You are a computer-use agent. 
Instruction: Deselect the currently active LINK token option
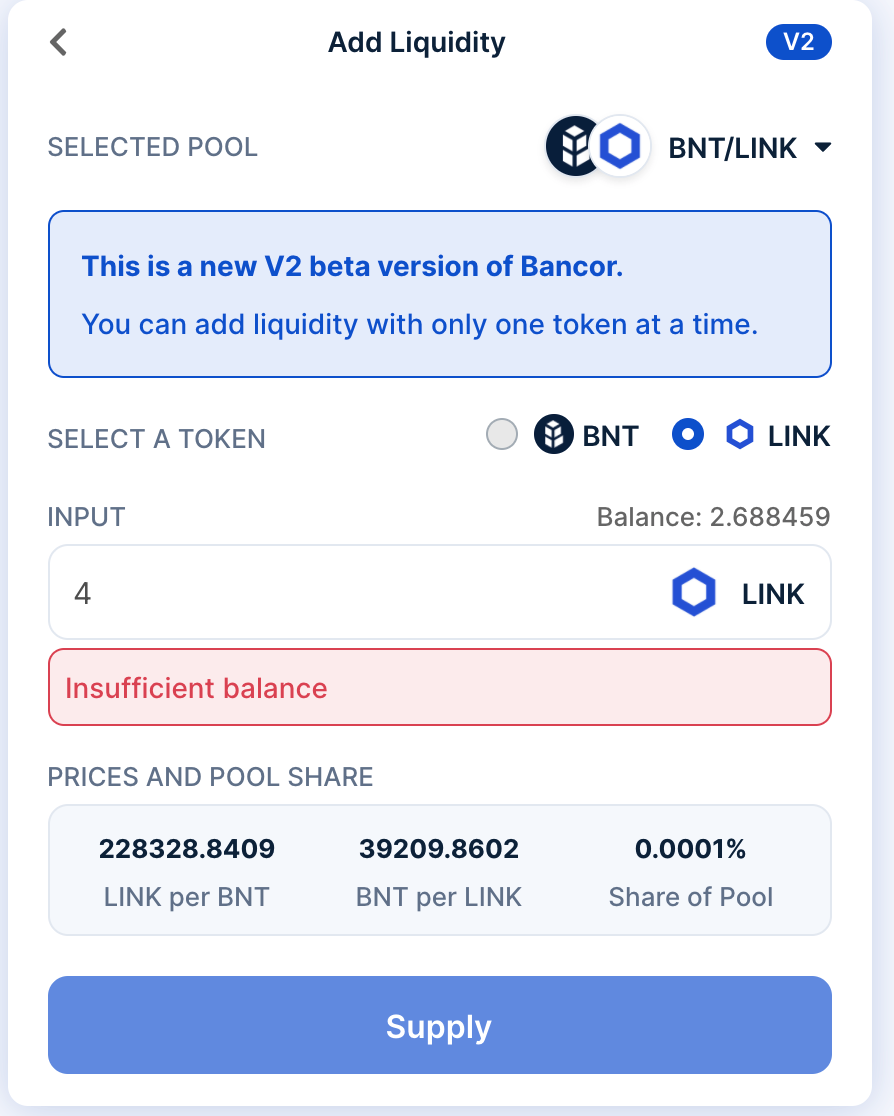[687, 434]
